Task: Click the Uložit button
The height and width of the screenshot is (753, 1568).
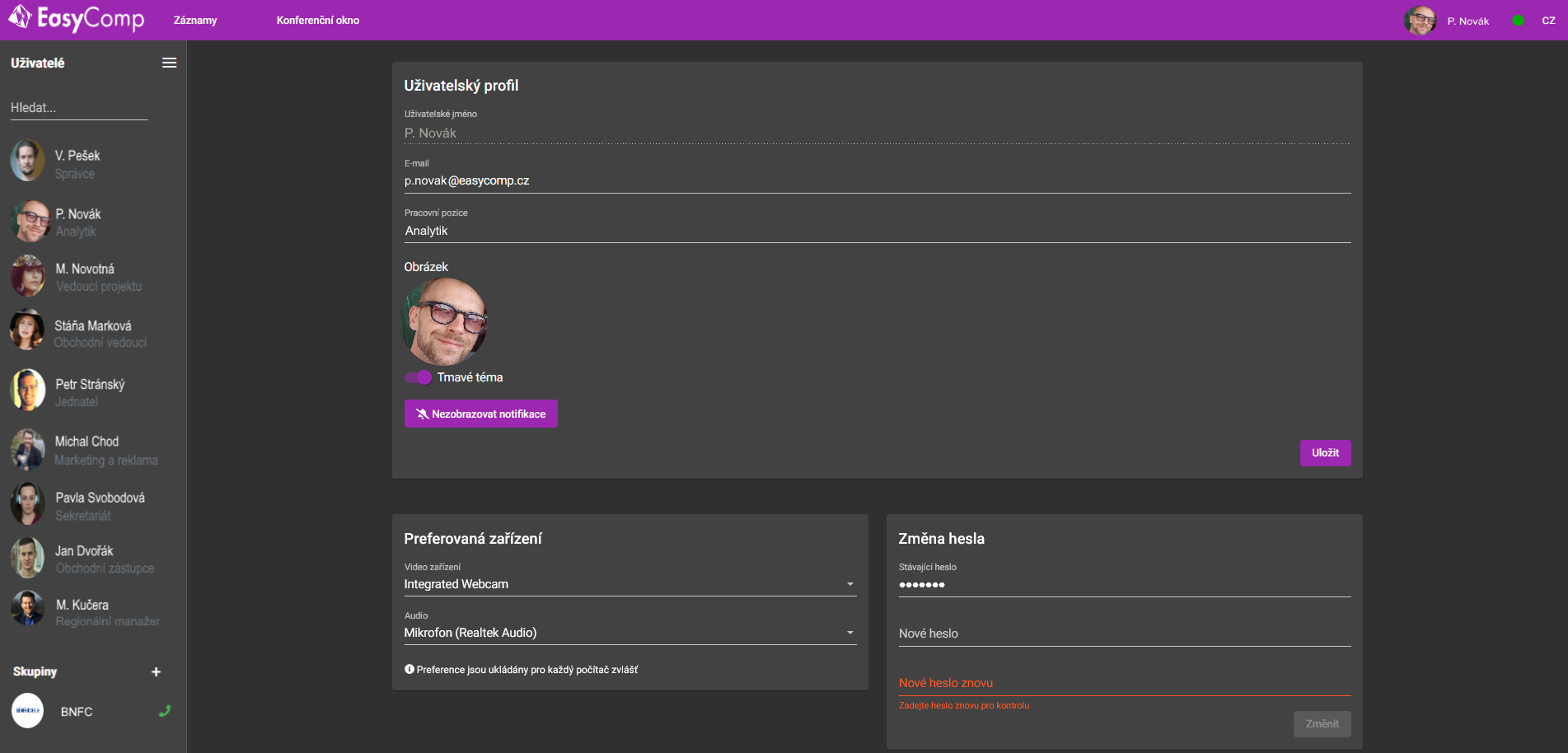Action: pyautogui.click(x=1325, y=453)
